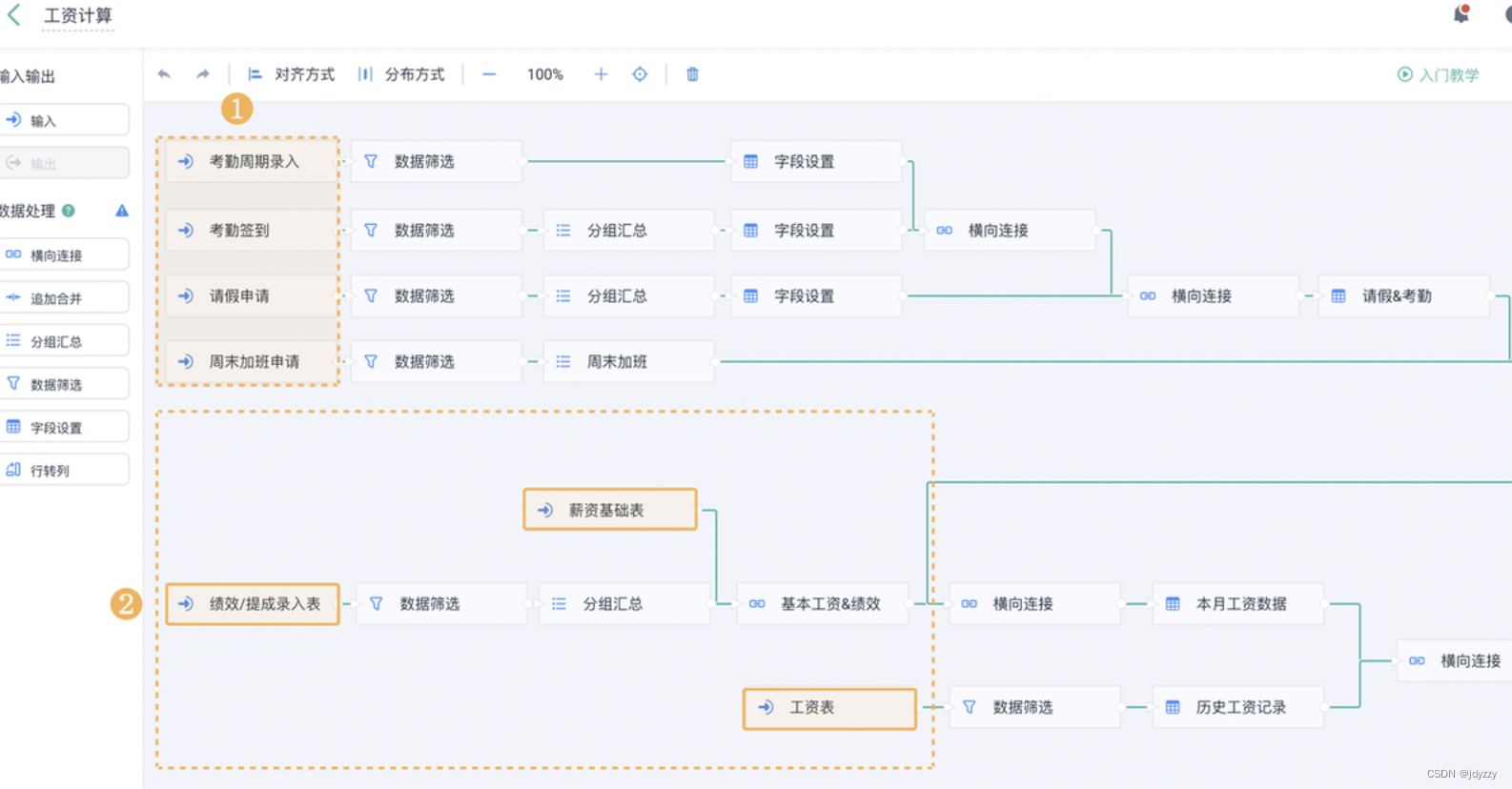
Task: Click table icon on 请假&考勤 node
Action: [1338, 296]
